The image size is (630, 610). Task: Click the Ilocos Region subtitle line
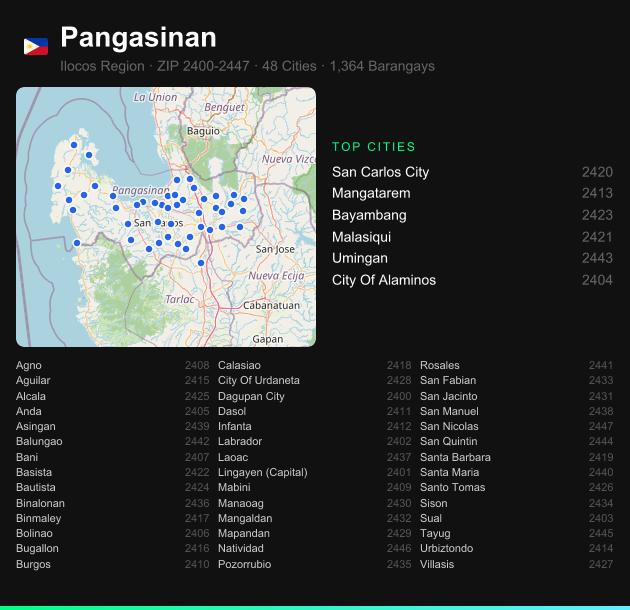[248, 66]
